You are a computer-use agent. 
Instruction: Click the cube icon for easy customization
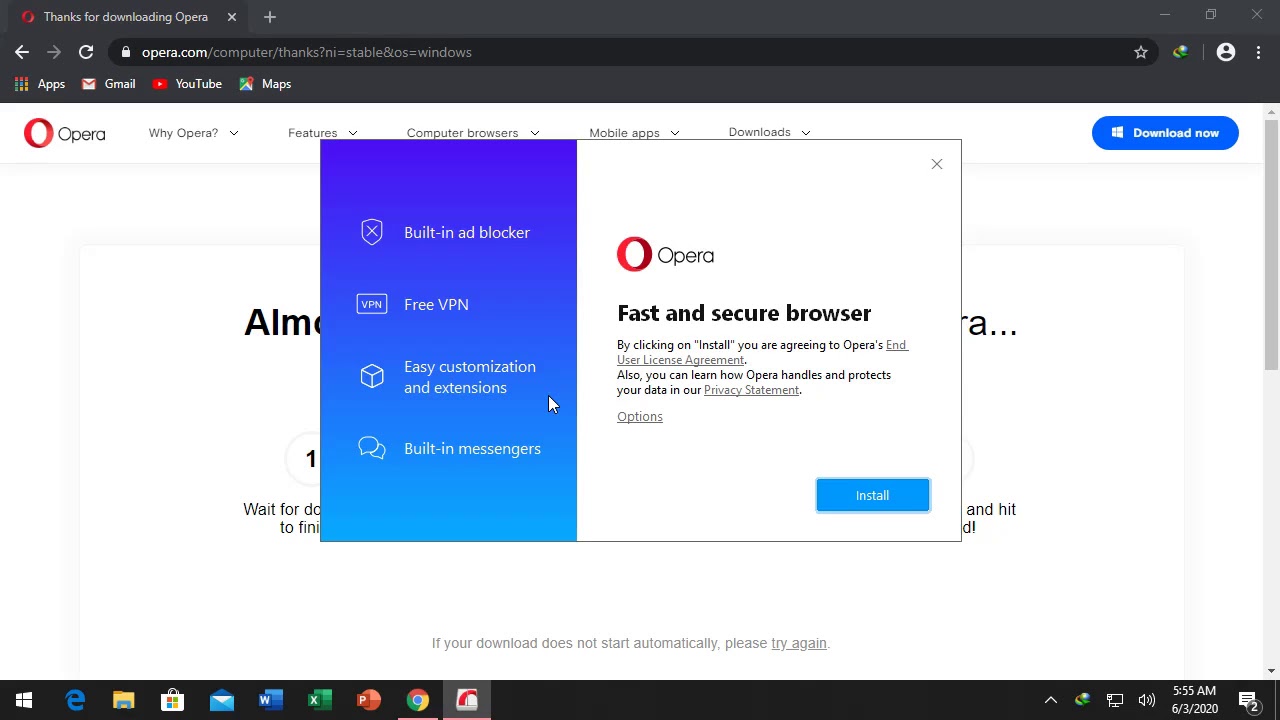point(372,376)
